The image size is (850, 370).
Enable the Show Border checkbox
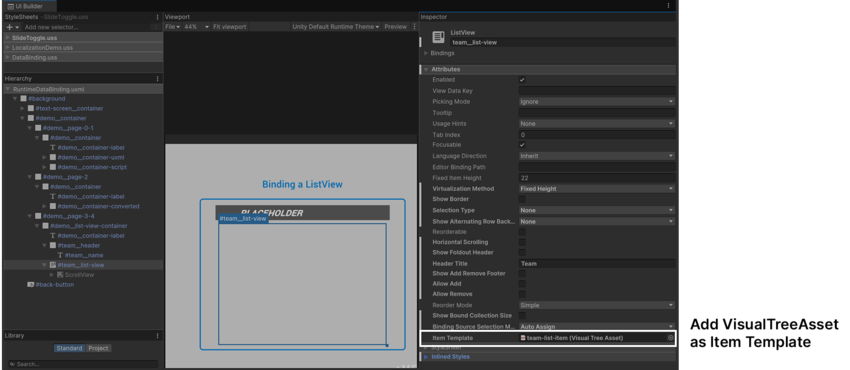522,199
